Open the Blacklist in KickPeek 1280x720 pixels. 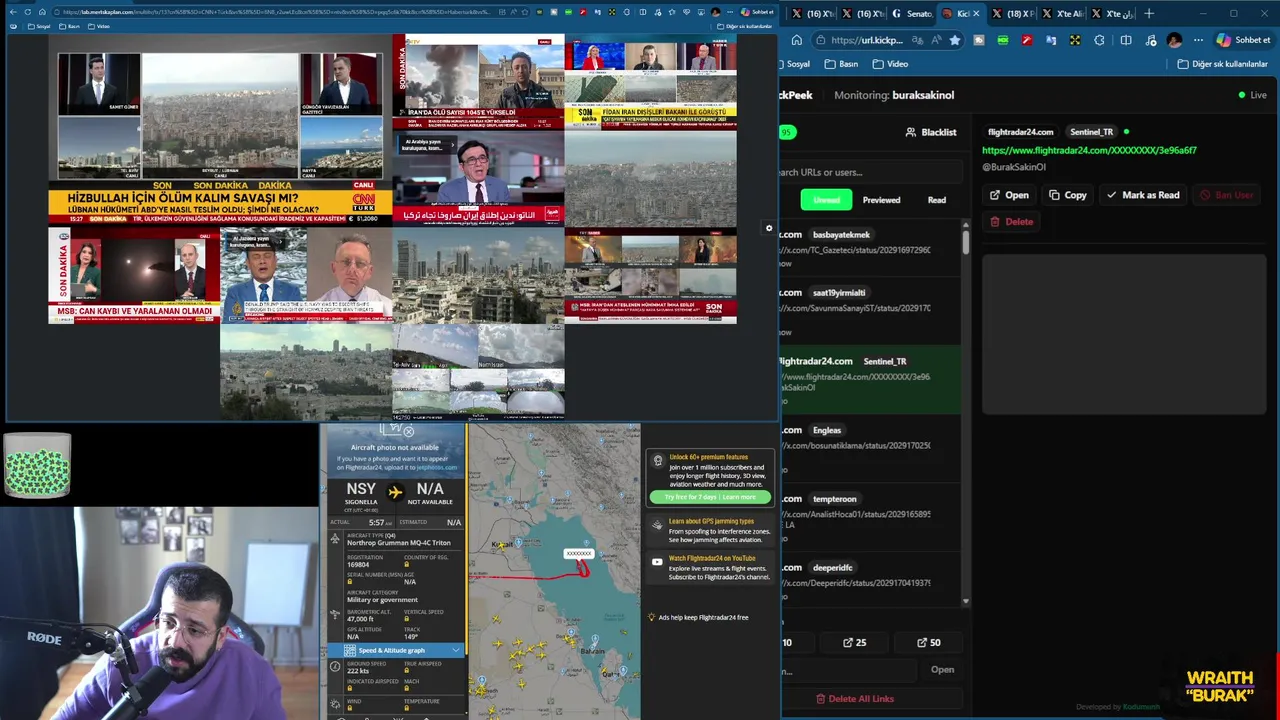click(x=931, y=132)
